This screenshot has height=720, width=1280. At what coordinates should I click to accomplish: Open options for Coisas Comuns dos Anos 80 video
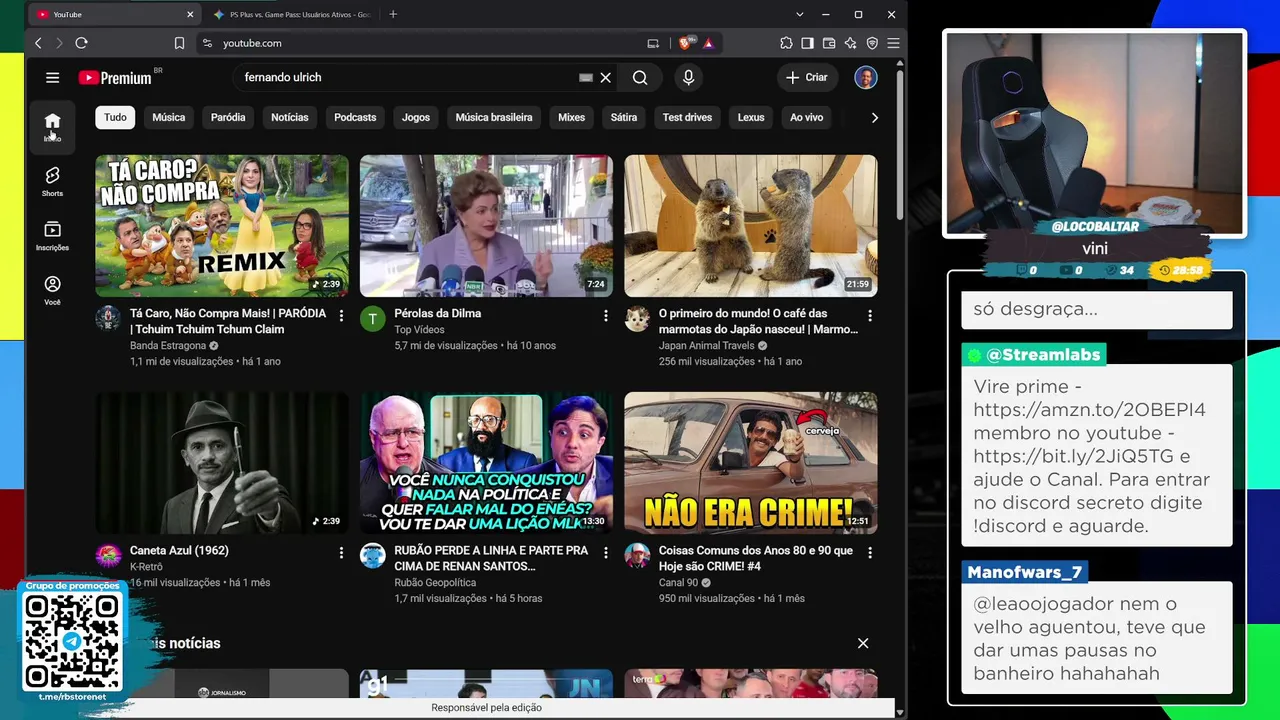869,553
